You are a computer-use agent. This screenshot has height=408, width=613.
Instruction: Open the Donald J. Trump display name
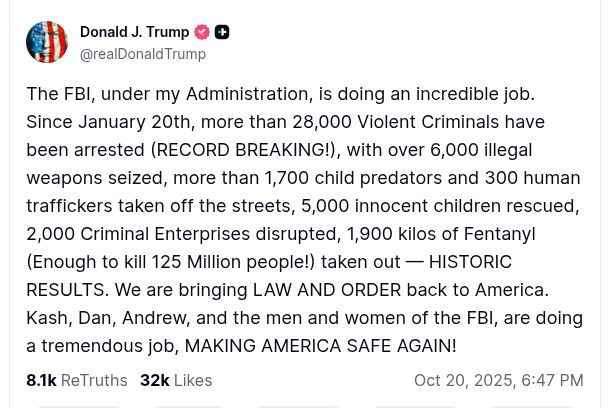coord(134,32)
